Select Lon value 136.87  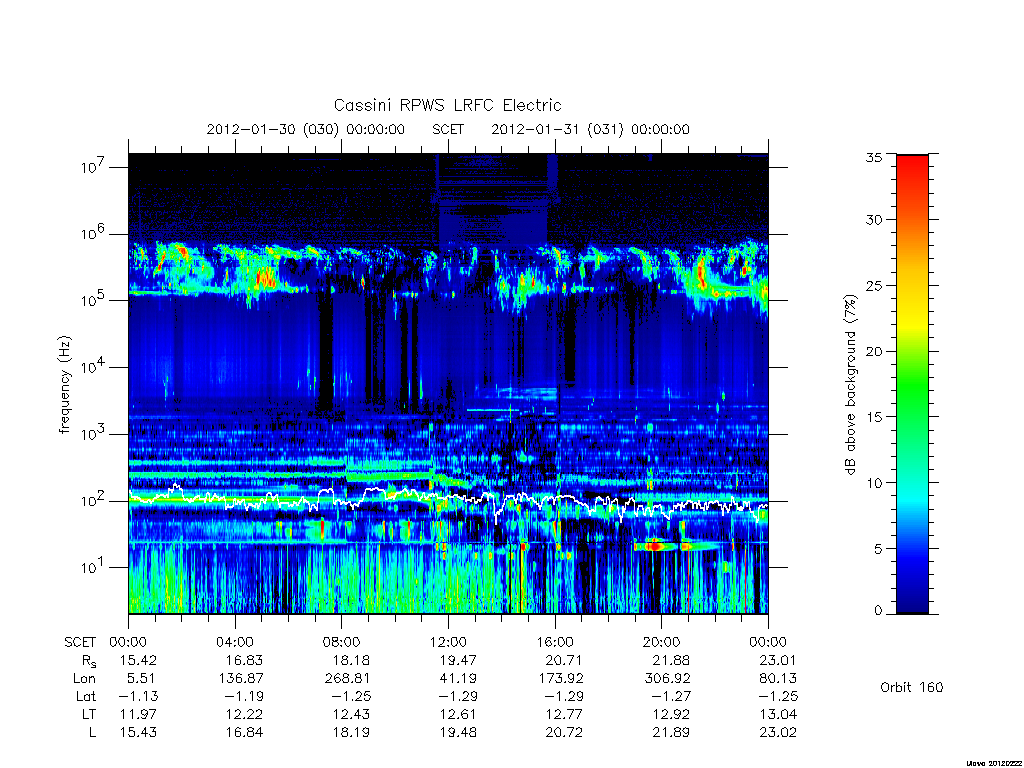(x=240, y=679)
